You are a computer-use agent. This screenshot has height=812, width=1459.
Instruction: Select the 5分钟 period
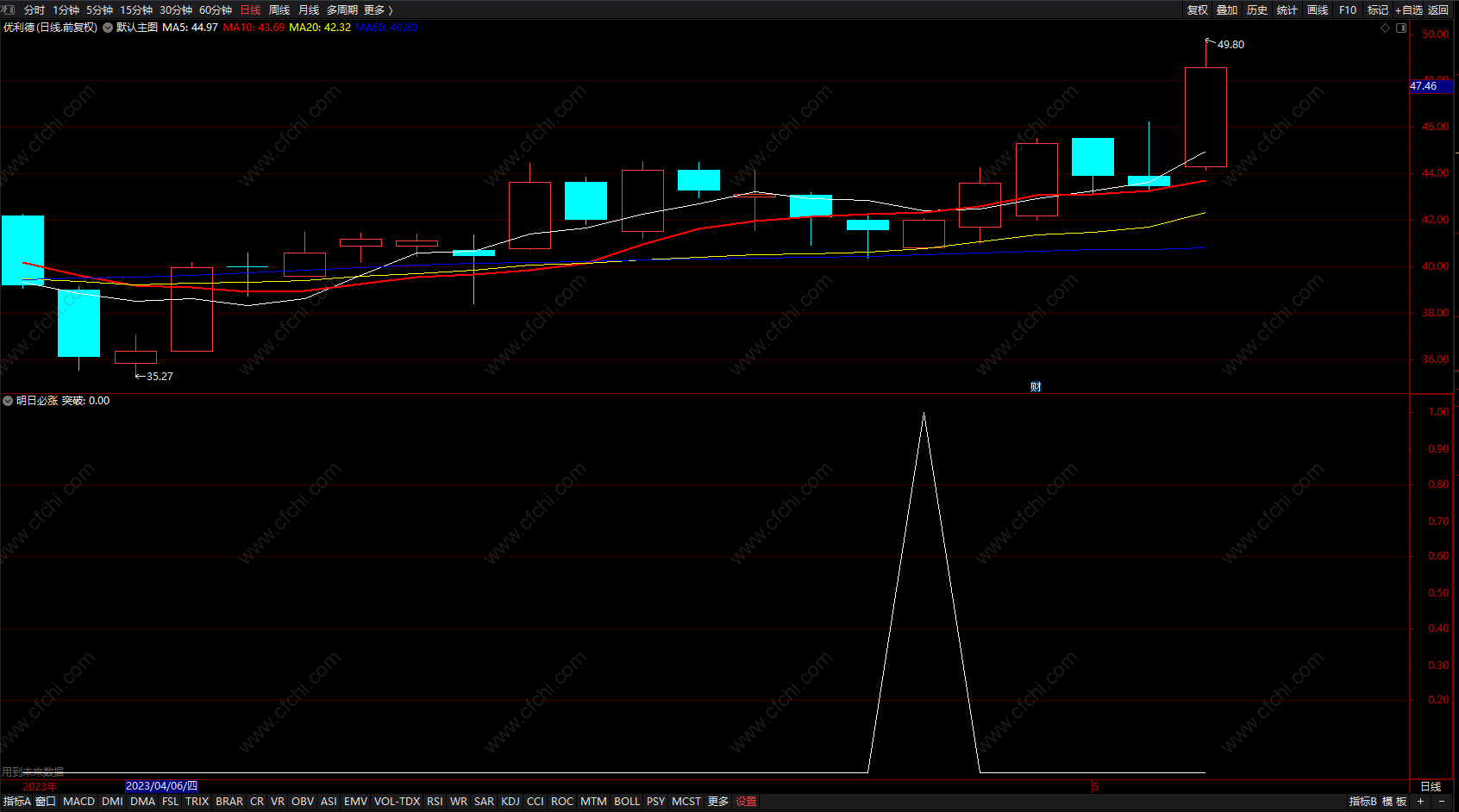coord(99,10)
